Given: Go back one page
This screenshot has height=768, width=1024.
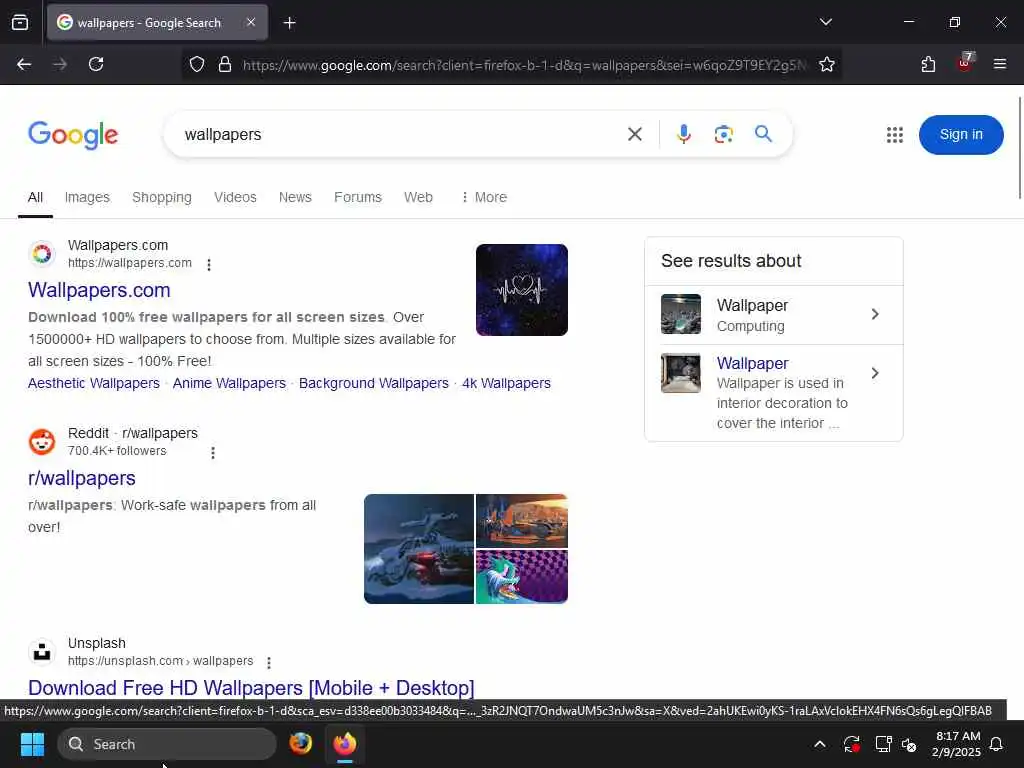Looking at the screenshot, I should pyautogui.click(x=24, y=64).
